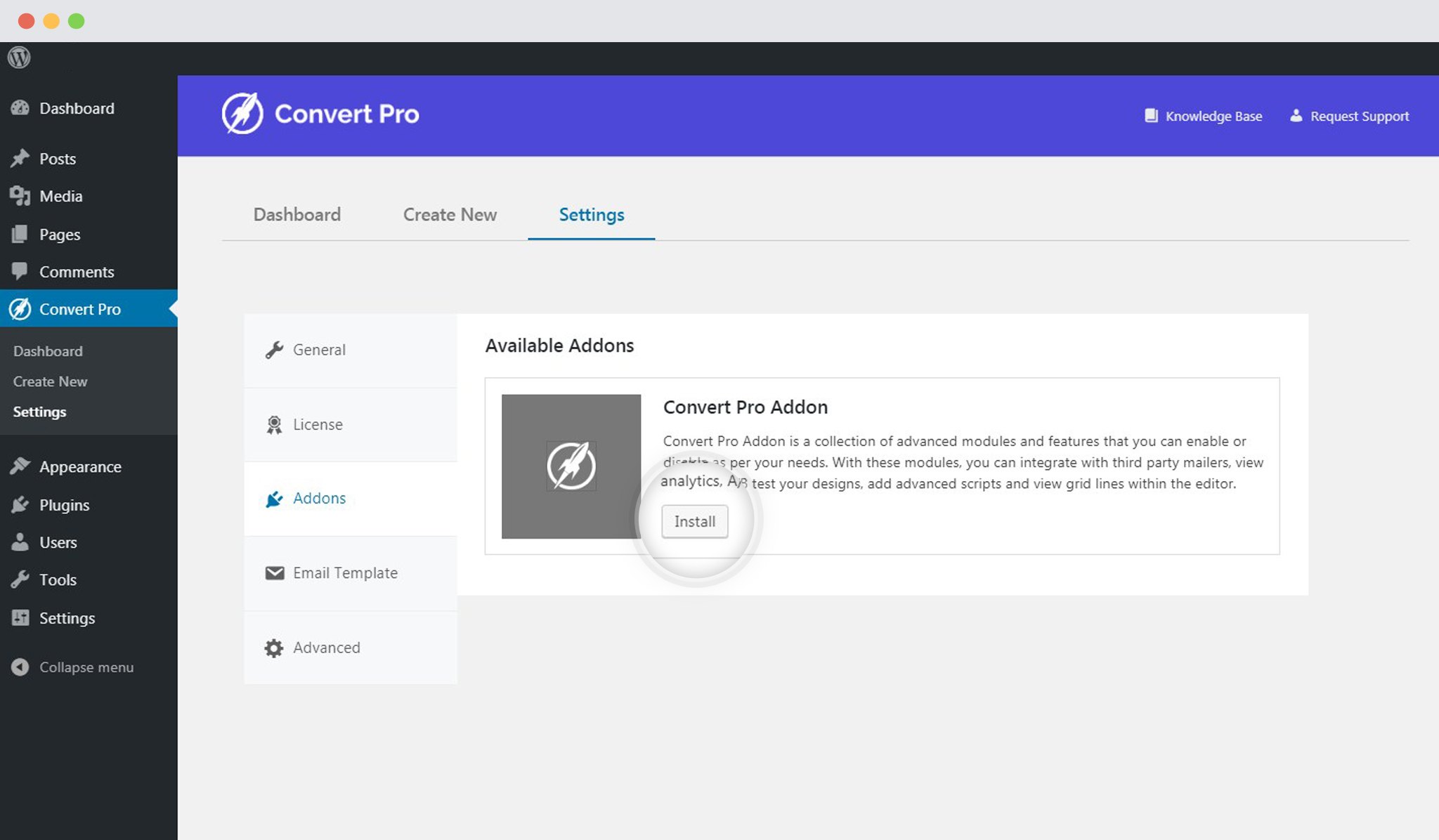Click the Convert Pro header rocket logo

pyautogui.click(x=242, y=113)
